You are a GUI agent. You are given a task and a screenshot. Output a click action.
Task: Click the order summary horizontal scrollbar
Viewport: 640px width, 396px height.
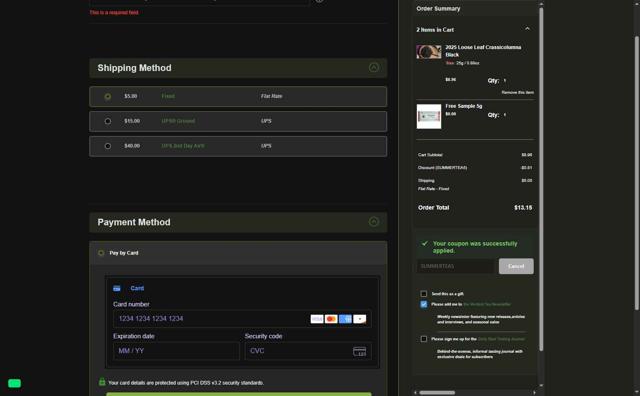coord(437,393)
